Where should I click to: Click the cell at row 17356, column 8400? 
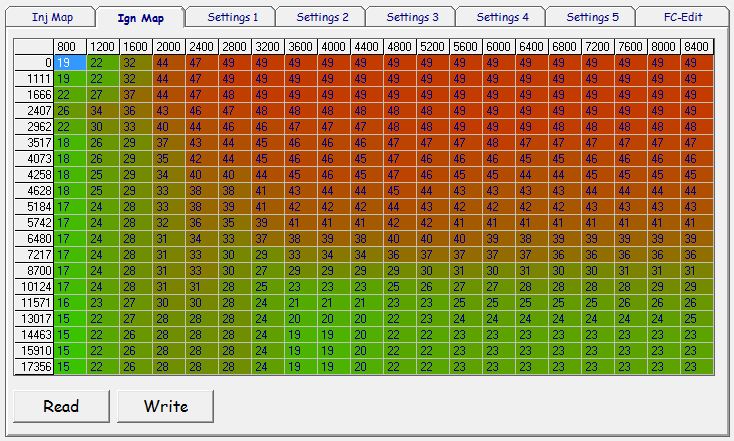[697, 367]
